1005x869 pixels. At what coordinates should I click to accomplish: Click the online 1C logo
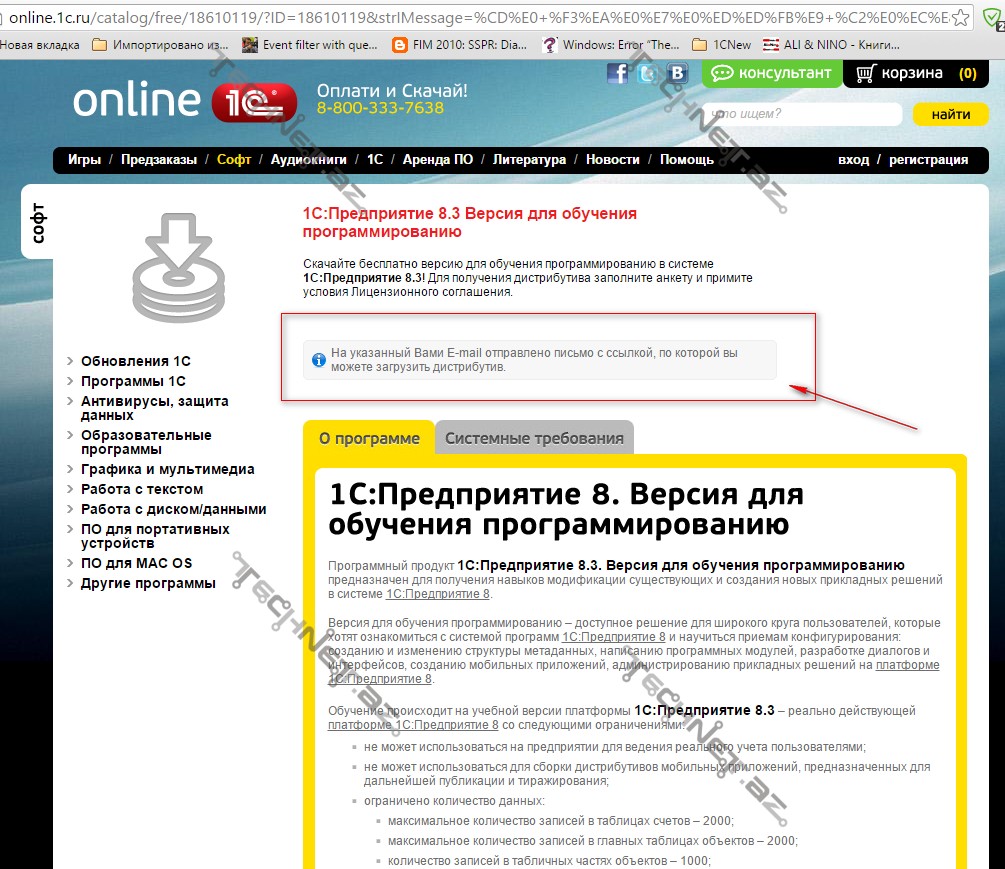[185, 101]
